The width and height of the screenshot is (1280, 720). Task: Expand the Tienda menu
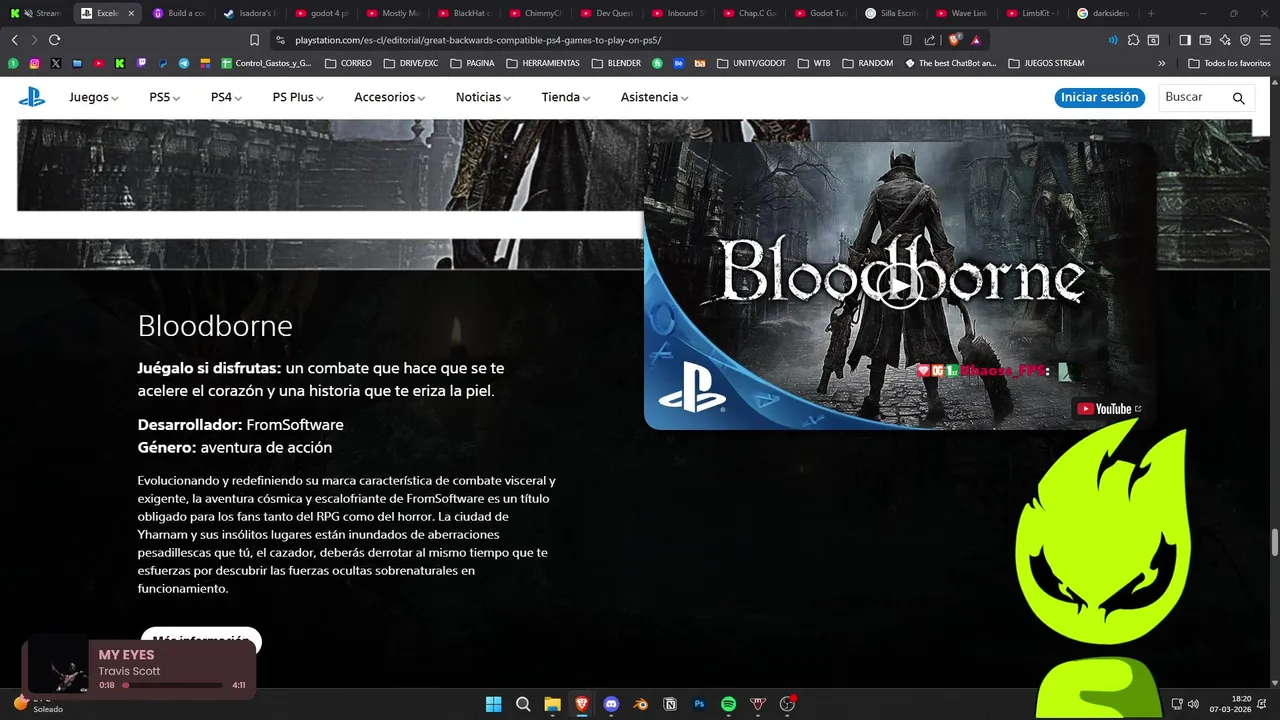[x=565, y=97]
